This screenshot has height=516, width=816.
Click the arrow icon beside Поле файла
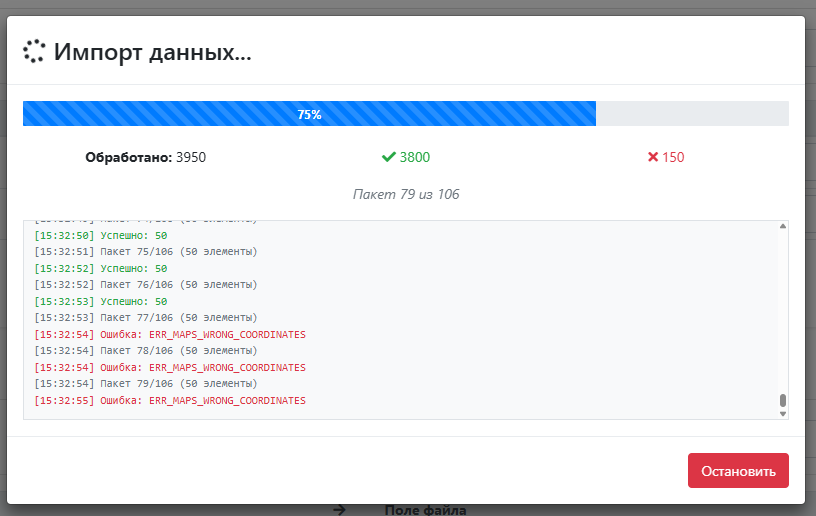(339, 510)
